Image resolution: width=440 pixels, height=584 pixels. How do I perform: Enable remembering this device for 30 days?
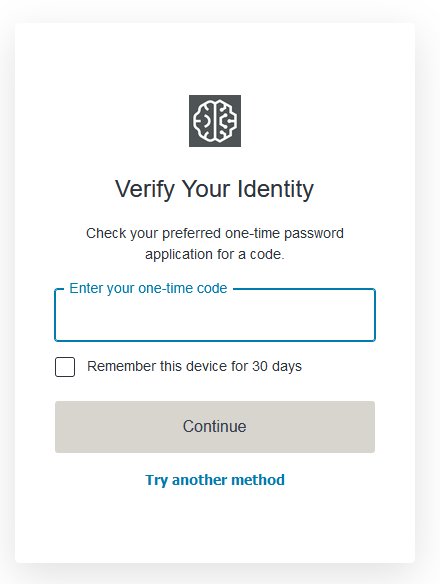[x=65, y=367]
